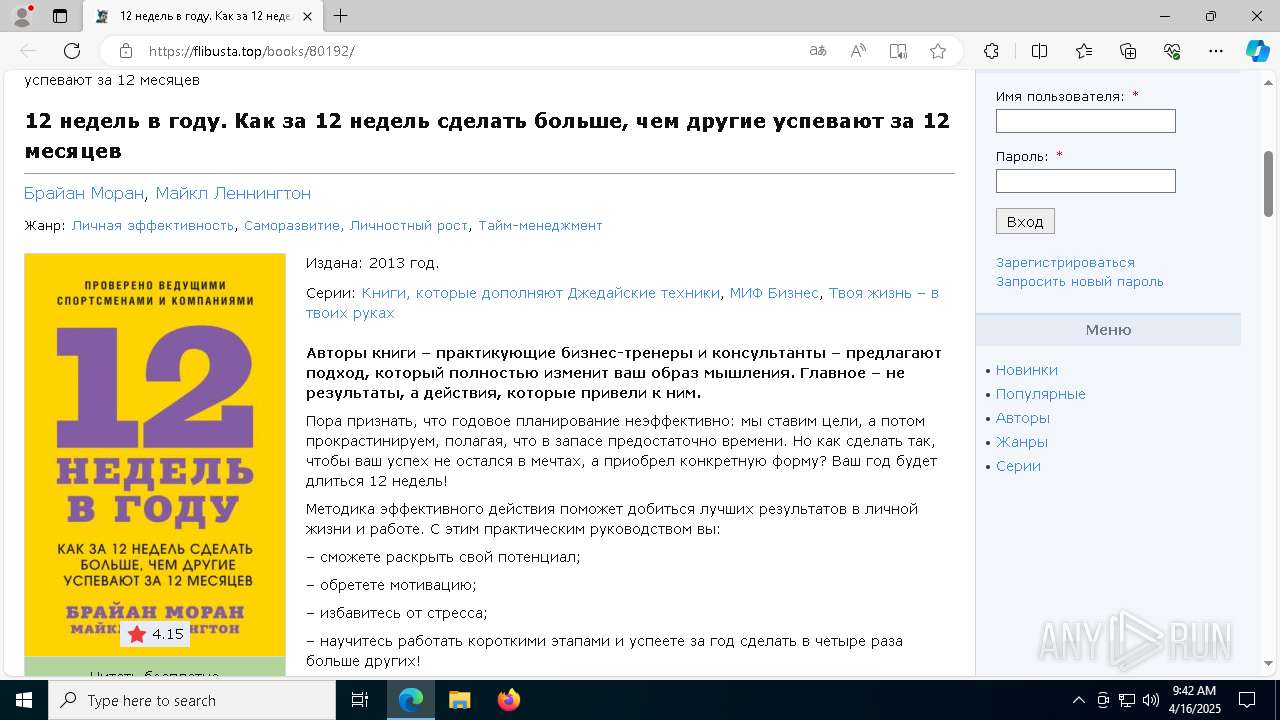Go back to the previous page
Screen dimensions: 1280x720
(28, 51)
